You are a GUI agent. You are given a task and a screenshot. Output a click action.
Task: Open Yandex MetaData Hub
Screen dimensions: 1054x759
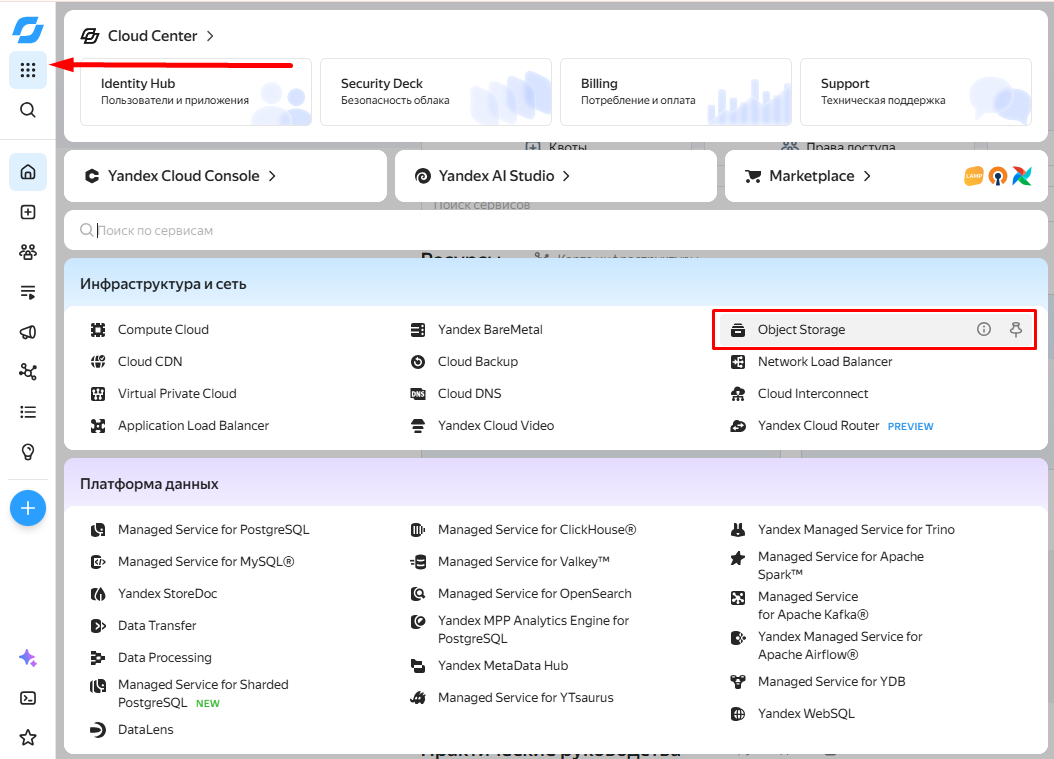(503, 666)
